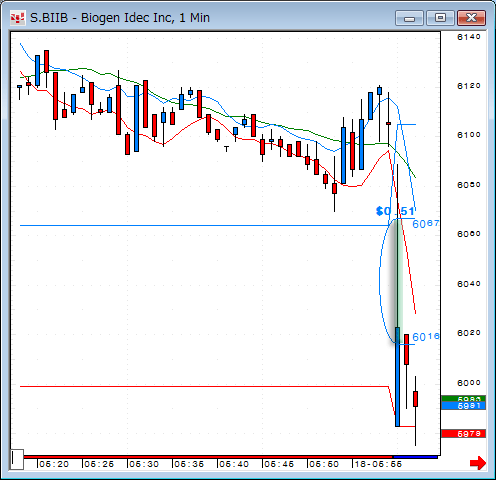
Task: Click the 6140 price axis label
Action: [x=469, y=37]
